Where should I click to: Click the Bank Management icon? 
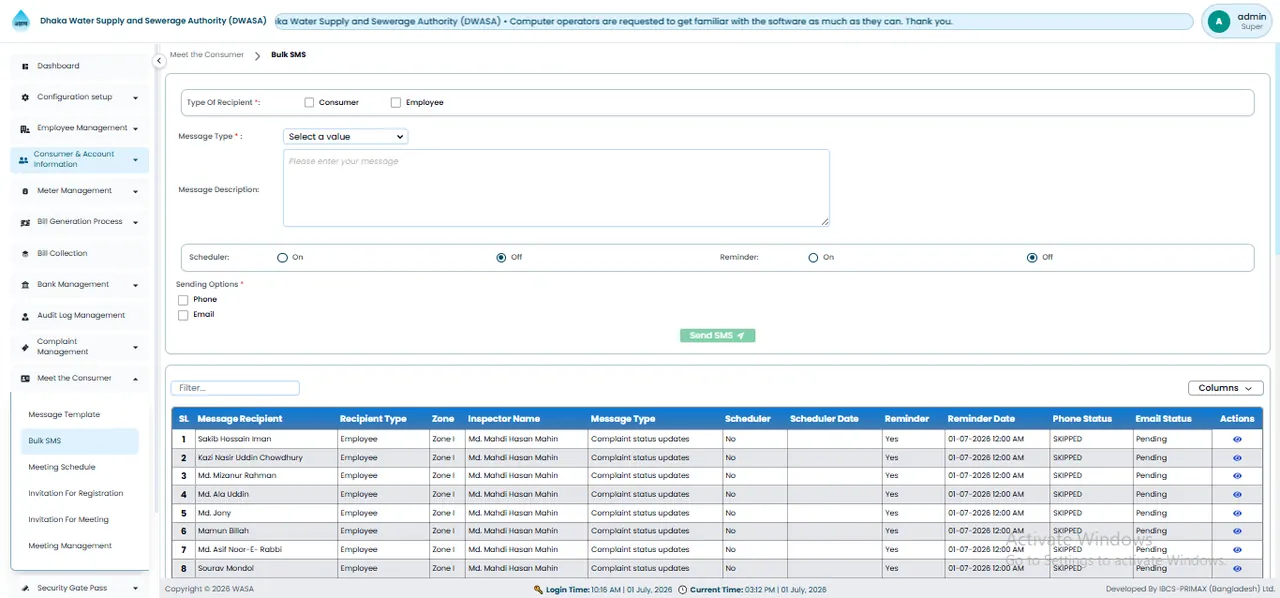point(25,285)
